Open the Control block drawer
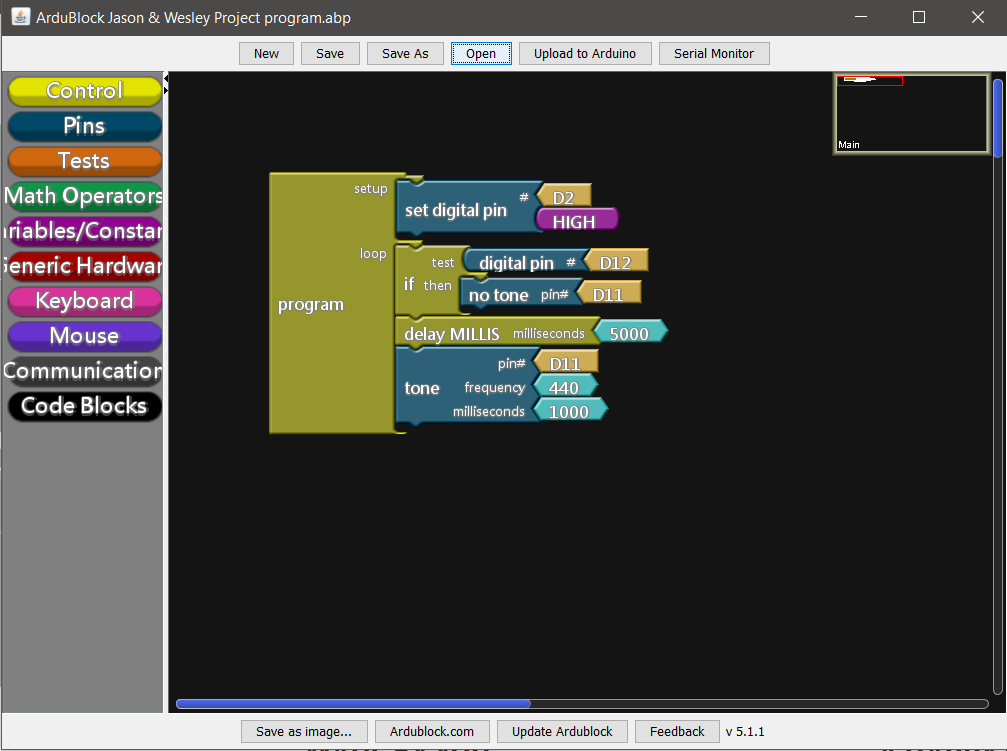 point(84,91)
